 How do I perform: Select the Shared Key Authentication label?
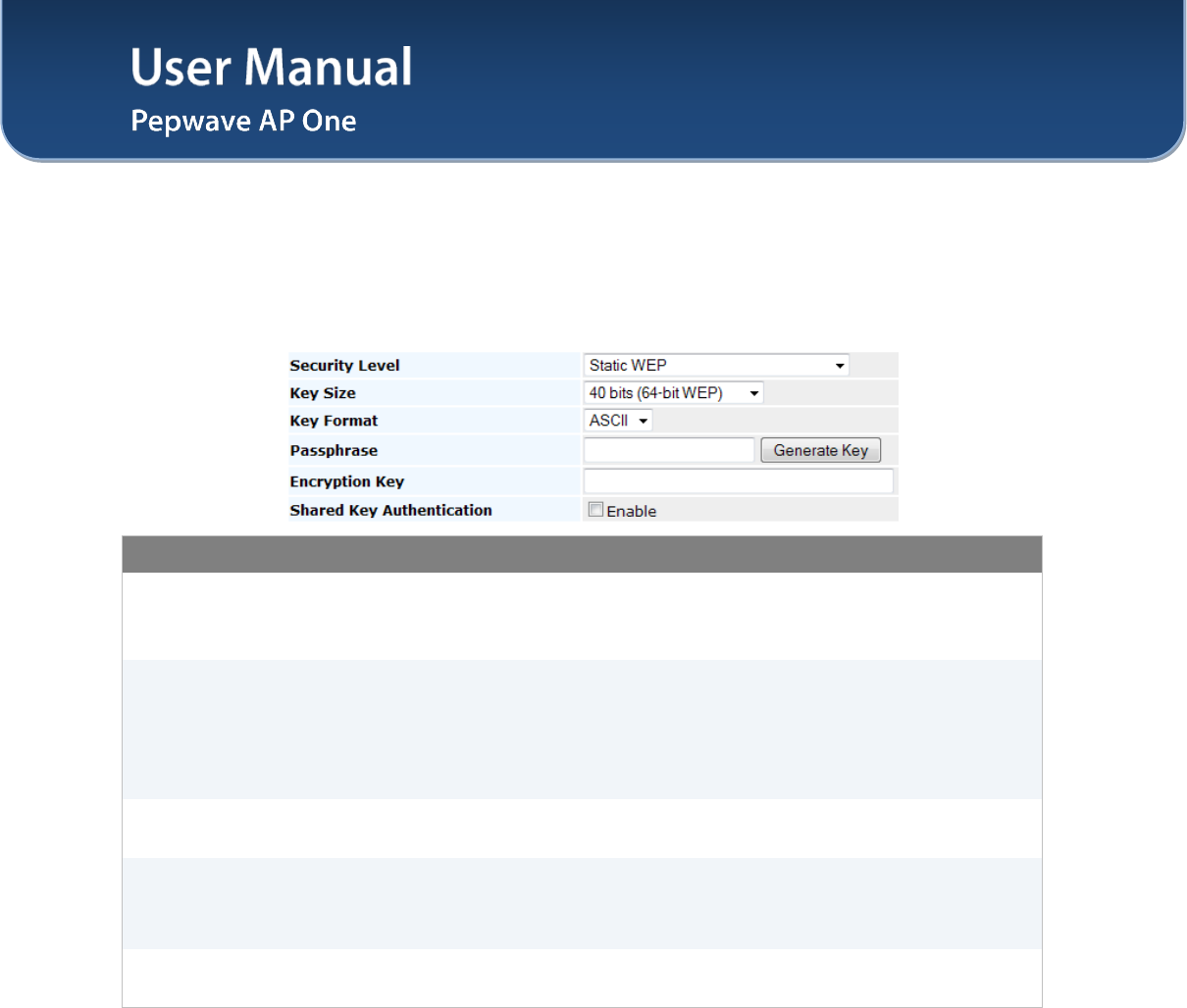pyautogui.click(x=390, y=510)
